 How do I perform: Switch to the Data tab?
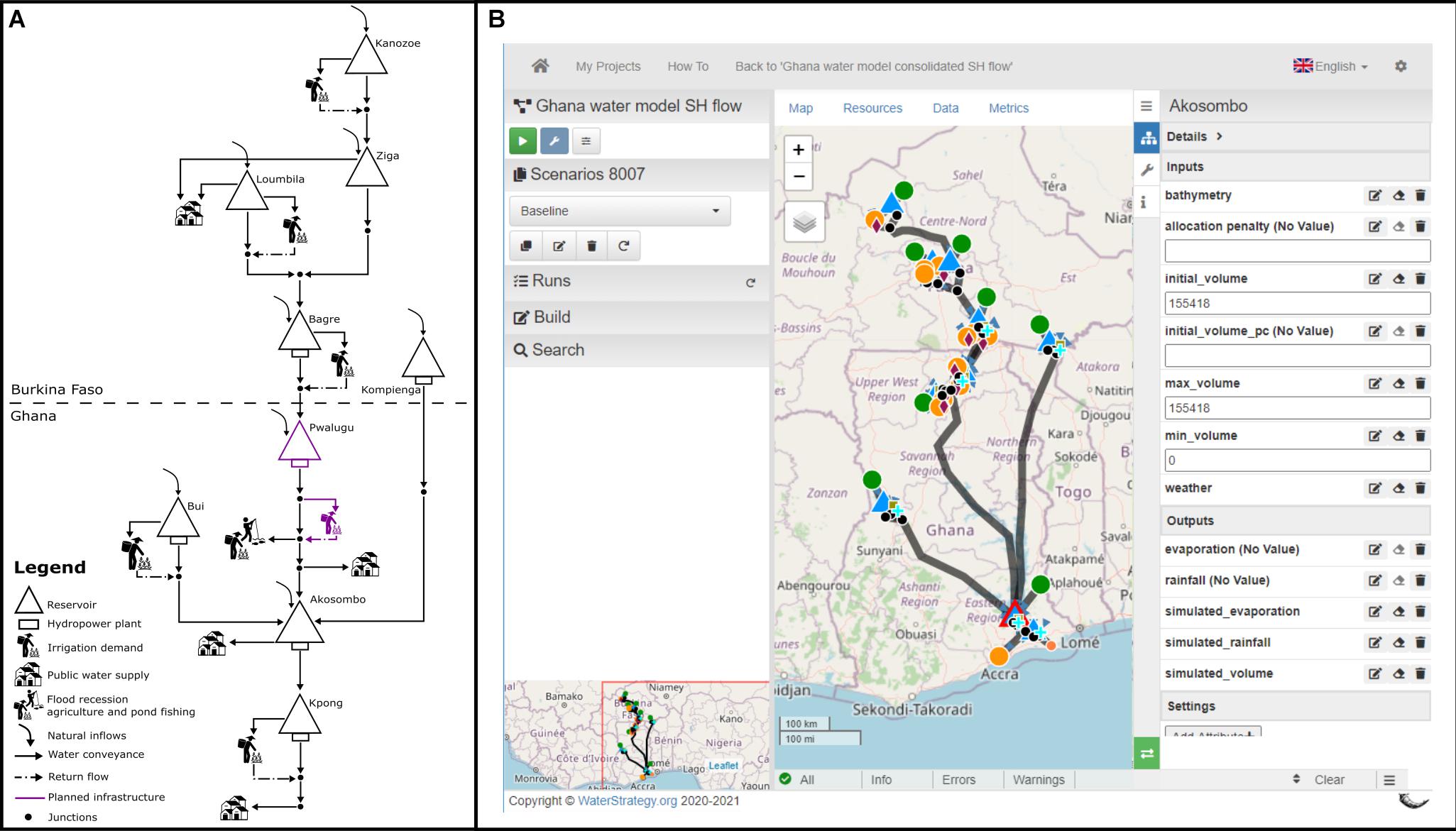point(946,108)
